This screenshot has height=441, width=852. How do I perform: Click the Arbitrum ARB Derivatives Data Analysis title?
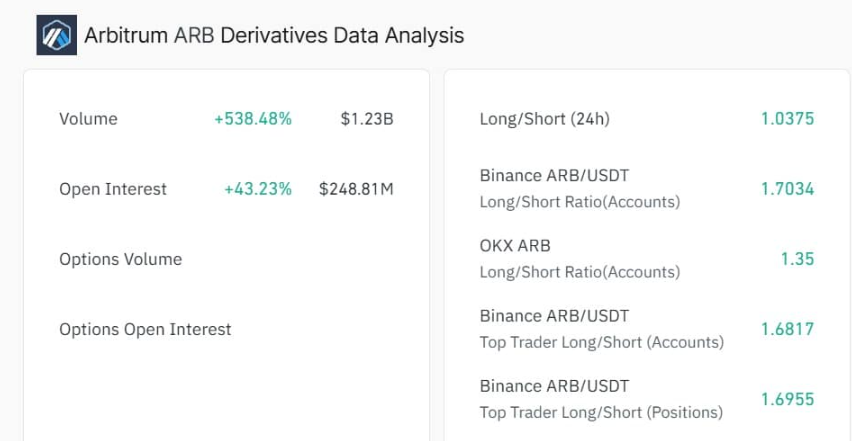point(274,35)
